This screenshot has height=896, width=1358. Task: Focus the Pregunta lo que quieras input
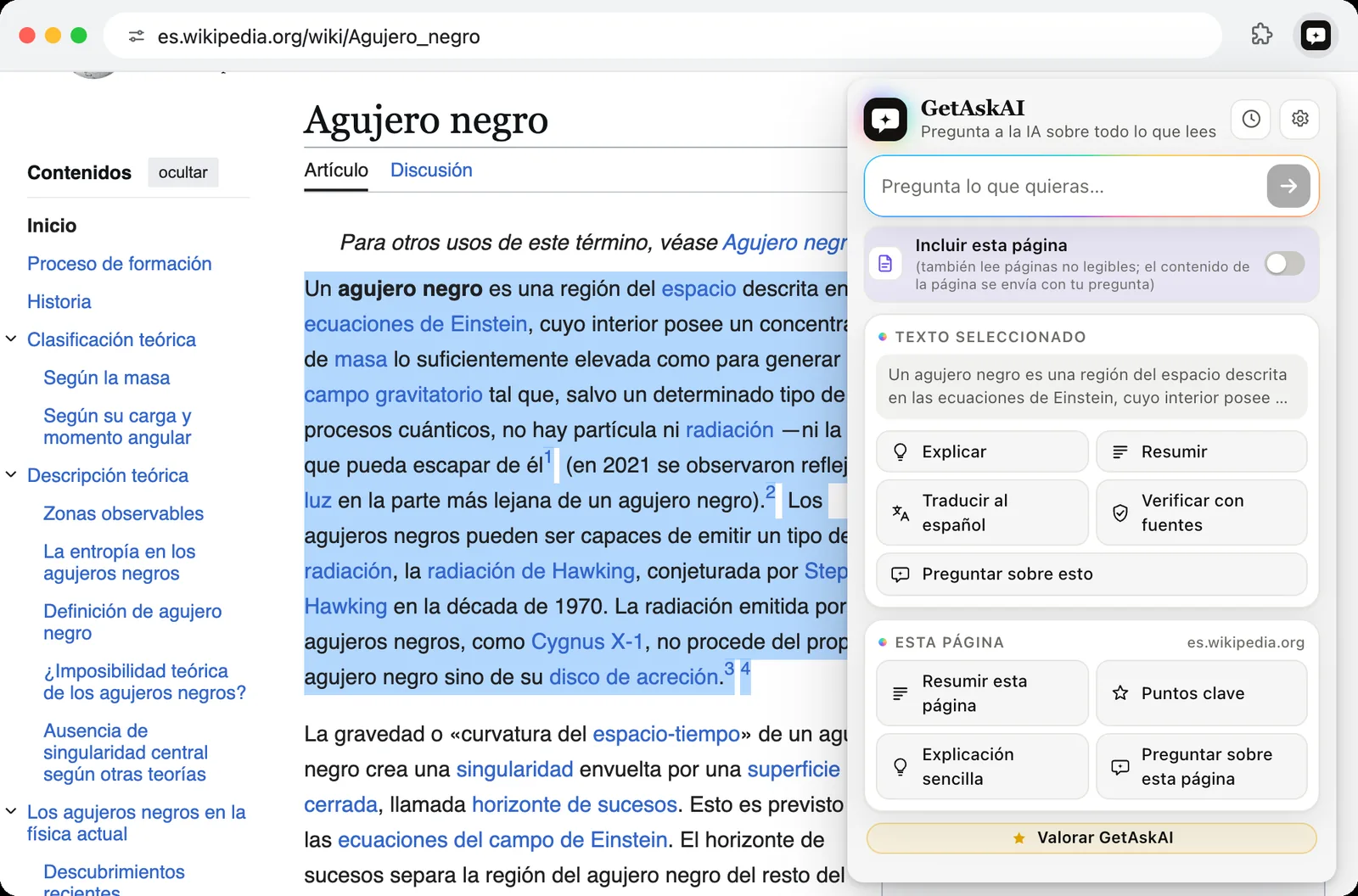pyautogui.click(x=1071, y=187)
